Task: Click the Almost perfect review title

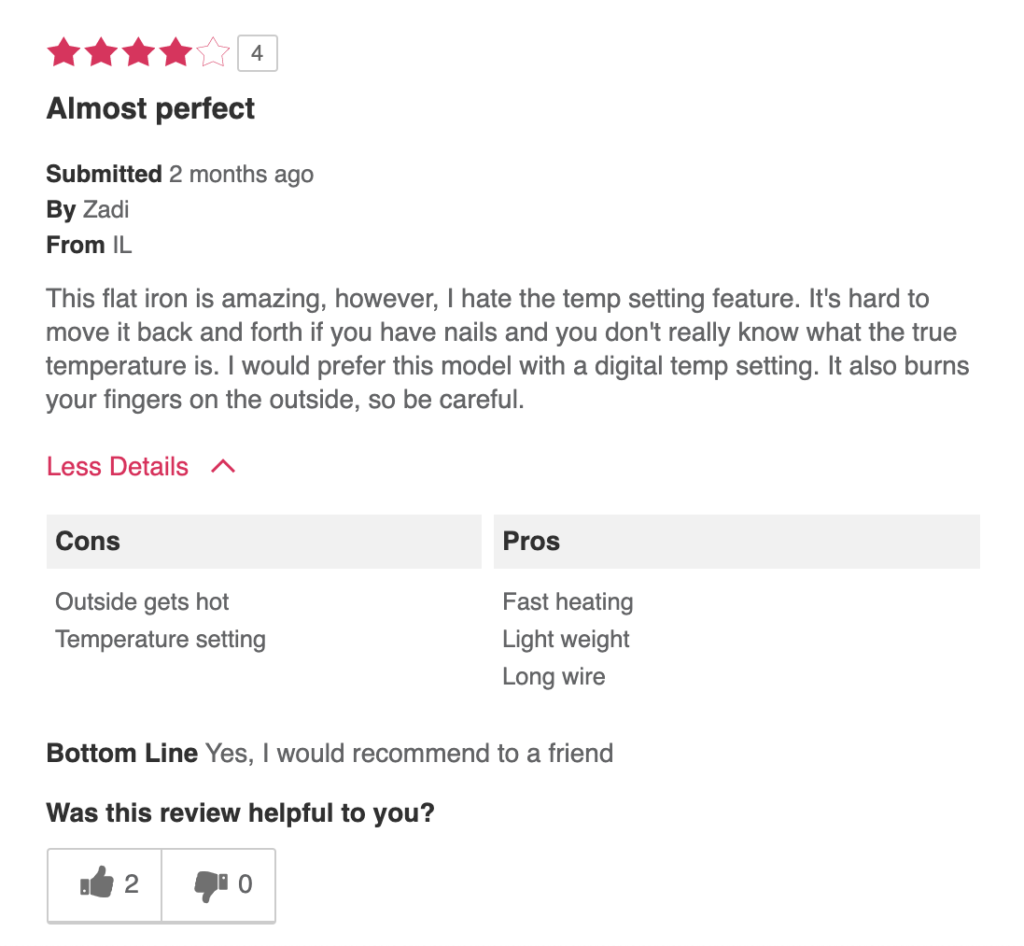Action: tap(150, 108)
